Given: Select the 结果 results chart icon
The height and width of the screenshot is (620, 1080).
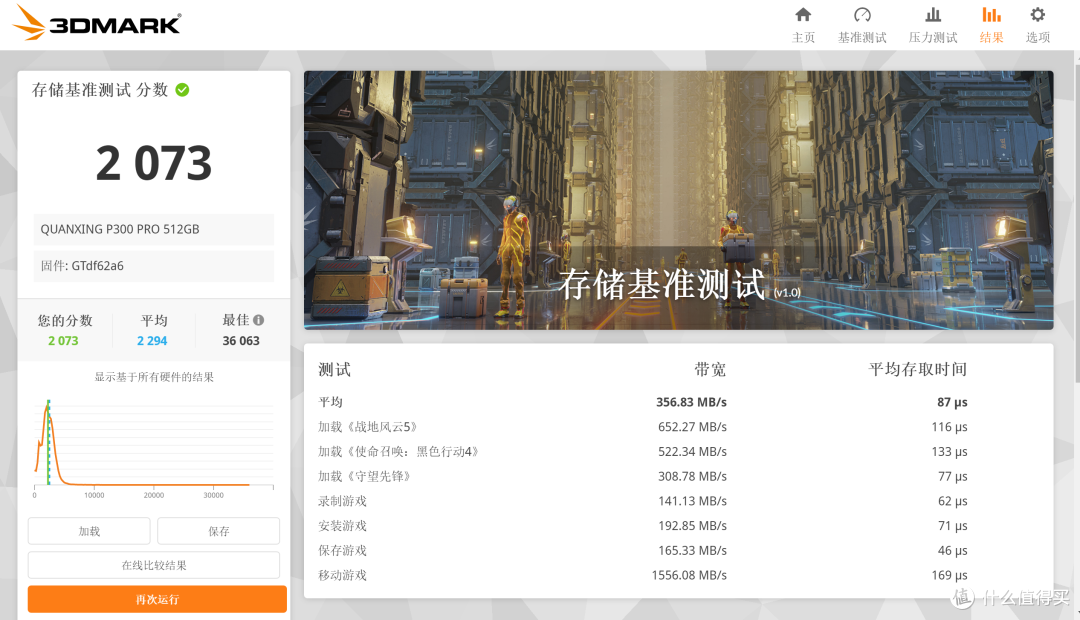Looking at the screenshot, I should pyautogui.click(x=991, y=15).
